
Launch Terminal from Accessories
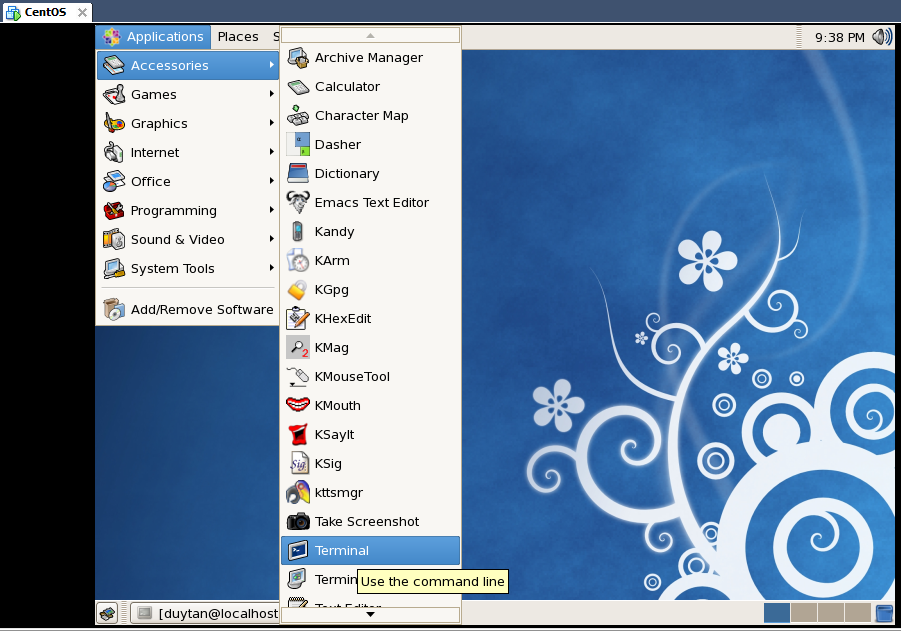(370, 551)
